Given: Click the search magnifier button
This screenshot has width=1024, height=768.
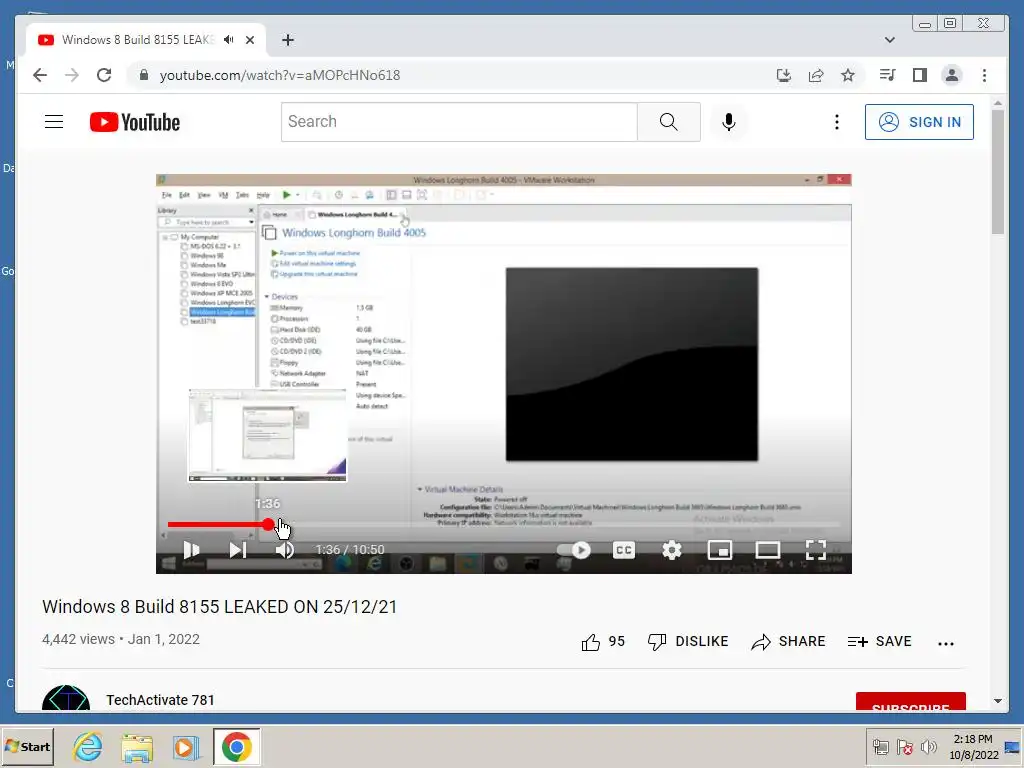Looking at the screenshot, I should 668,122.
